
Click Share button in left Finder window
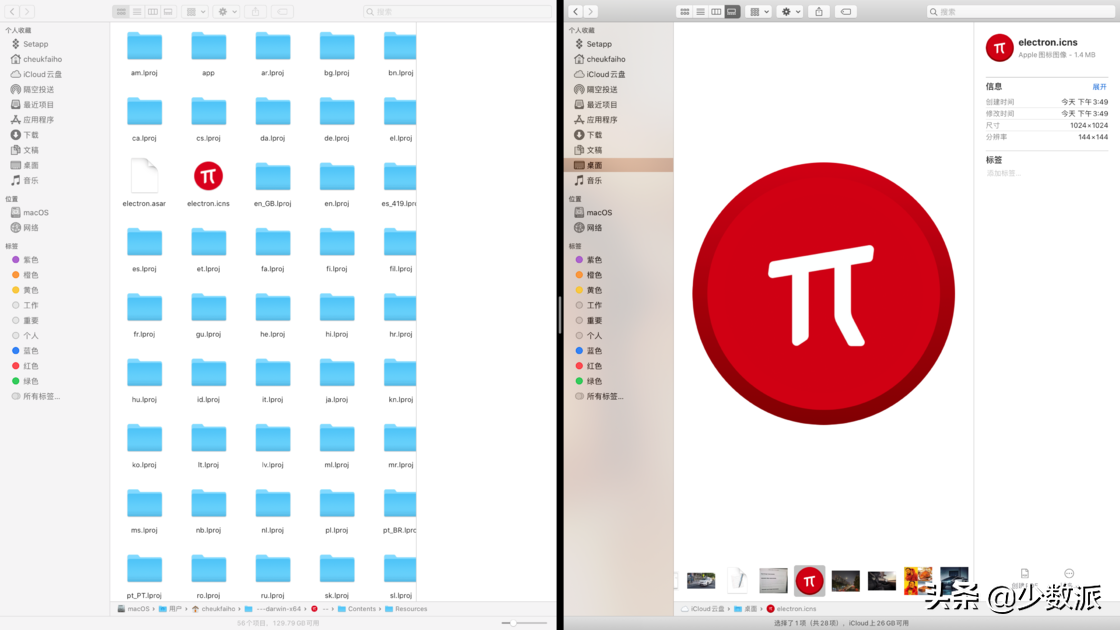(255, 11)
